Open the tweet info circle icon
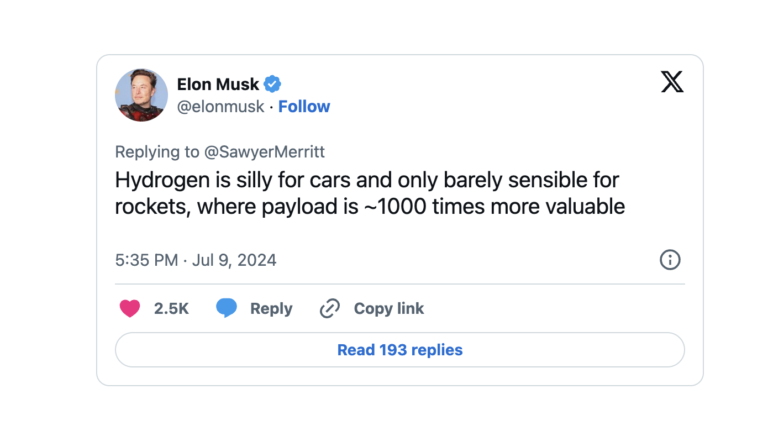This screenshot has width=768, height=431. click(670, 260)
